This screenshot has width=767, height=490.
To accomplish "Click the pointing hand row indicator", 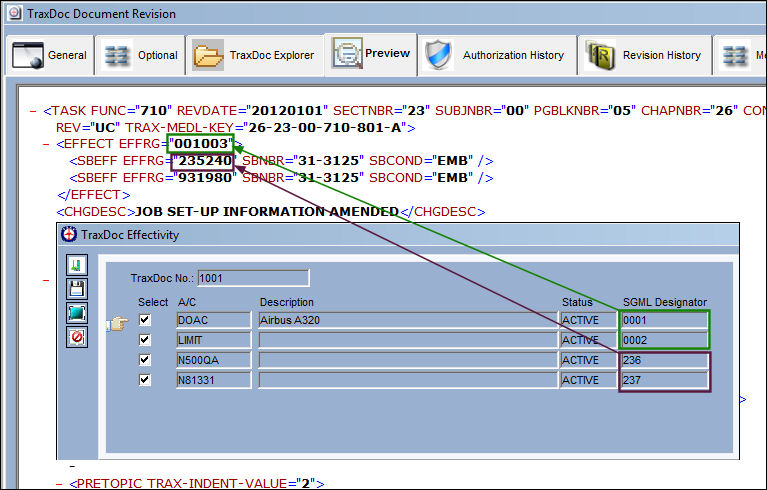I will [x=117, y=323].
